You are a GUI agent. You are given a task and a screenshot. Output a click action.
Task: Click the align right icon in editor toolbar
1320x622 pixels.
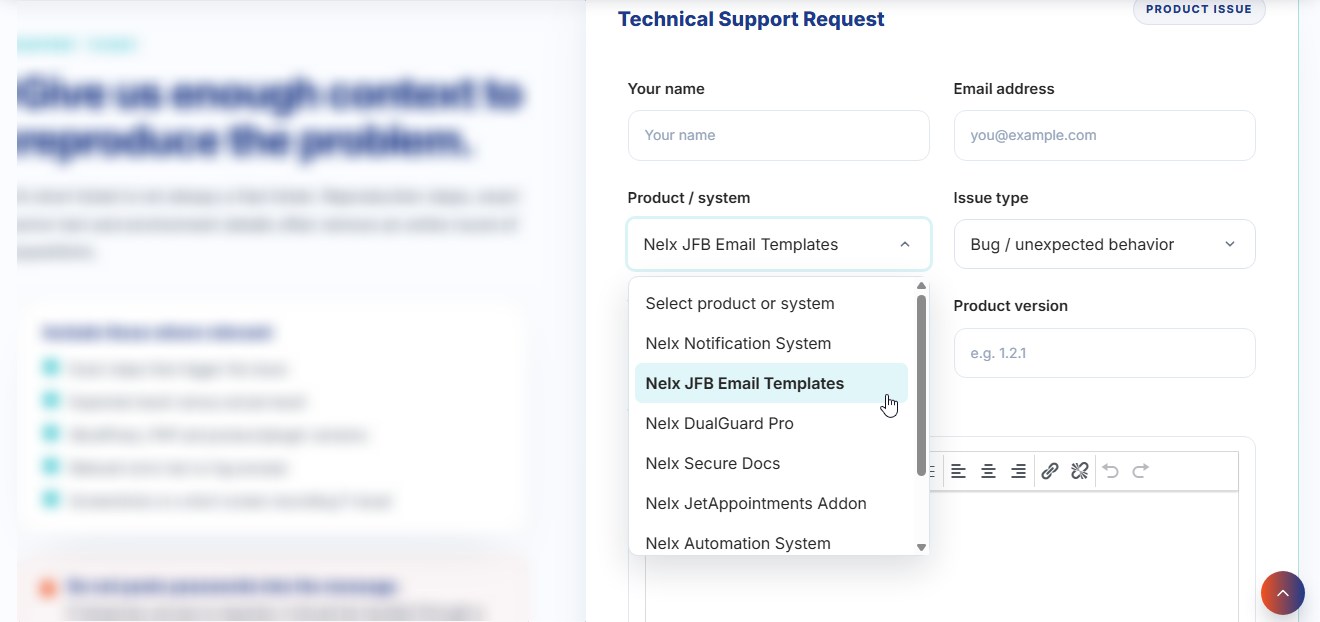1018,471
